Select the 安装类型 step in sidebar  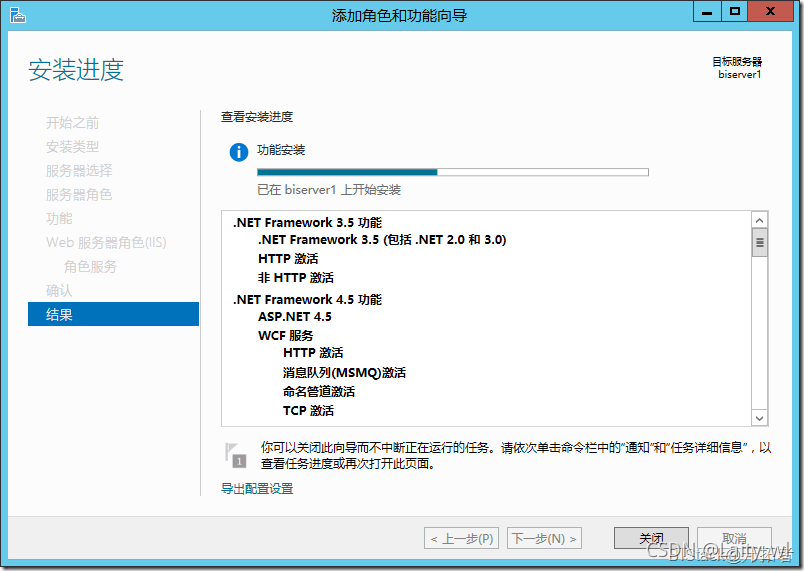(x=72, y=147)
